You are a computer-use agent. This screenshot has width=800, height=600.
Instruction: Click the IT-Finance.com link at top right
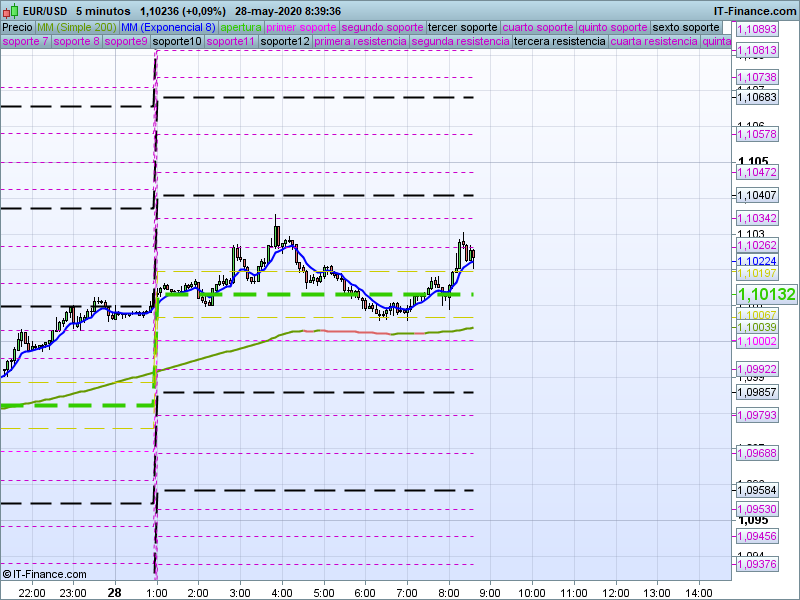[755, 11]
